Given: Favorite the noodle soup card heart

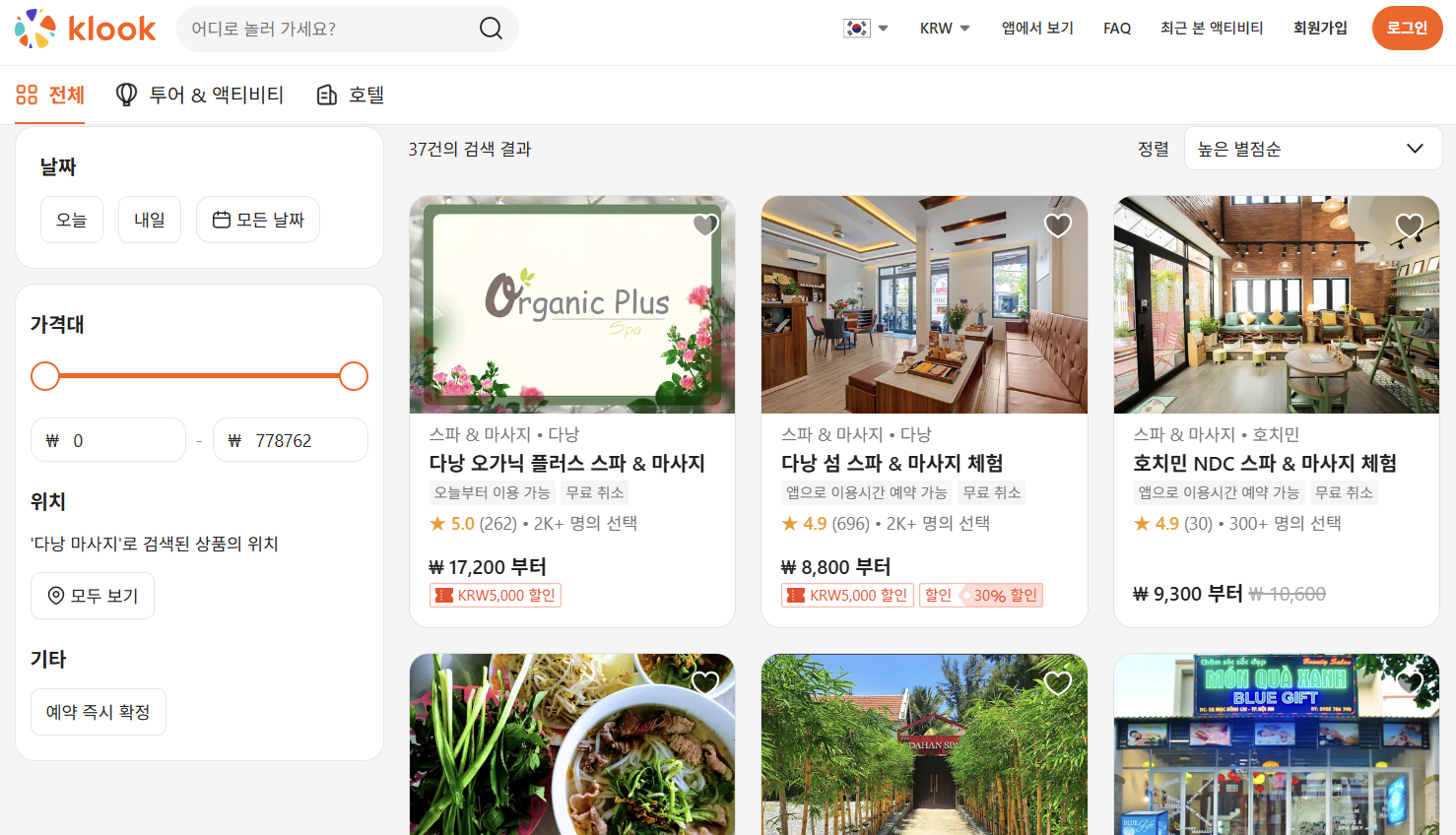Looking at the screenshot, I should [x=705, y=683].
